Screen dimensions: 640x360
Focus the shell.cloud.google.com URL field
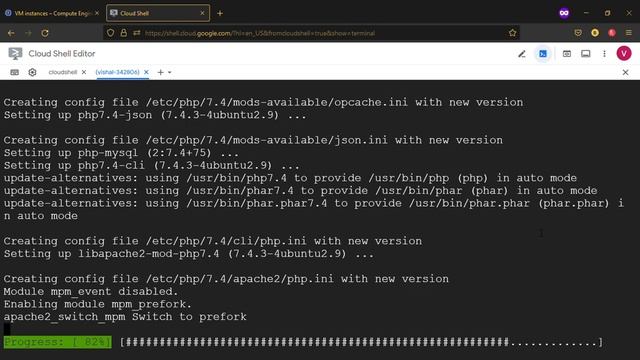pos(260,33)
